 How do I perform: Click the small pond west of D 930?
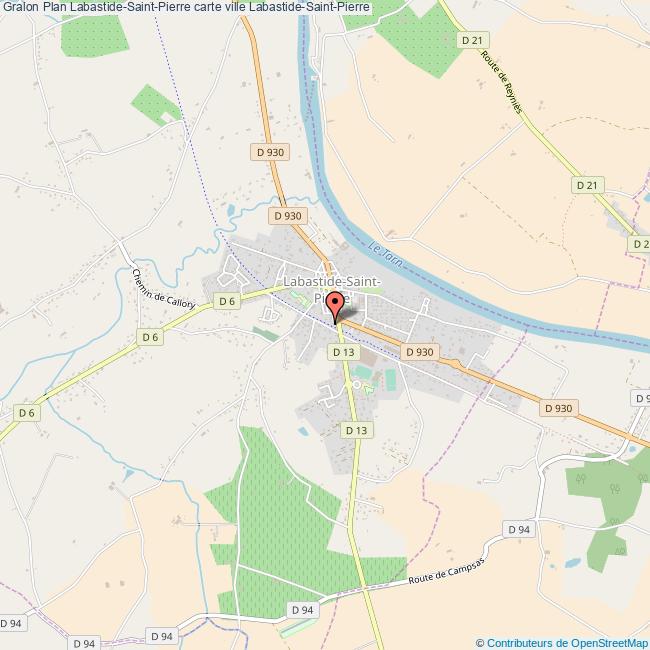coord(231,210)
